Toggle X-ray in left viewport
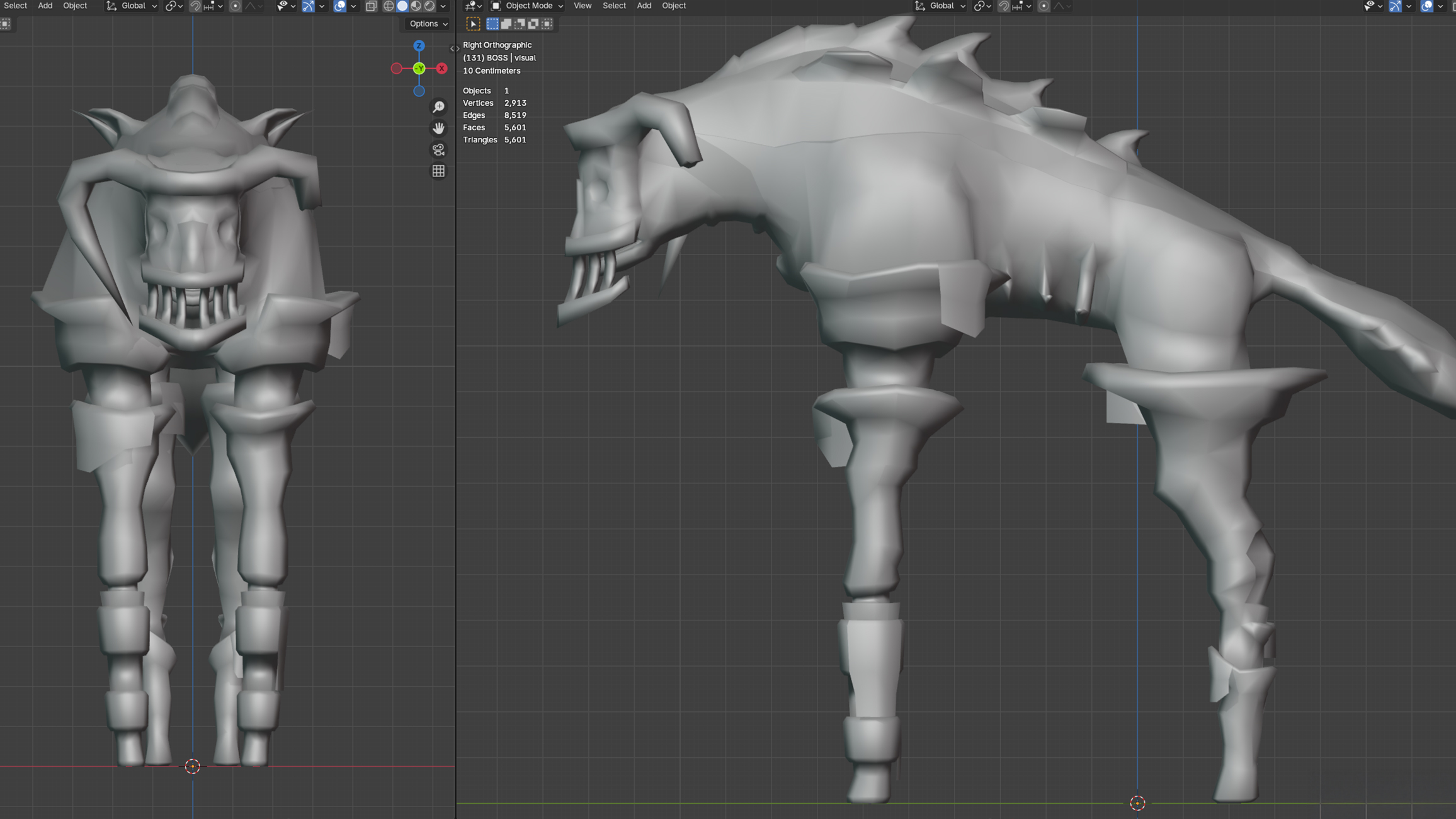The image size is (1456, 819). (371, 6)
